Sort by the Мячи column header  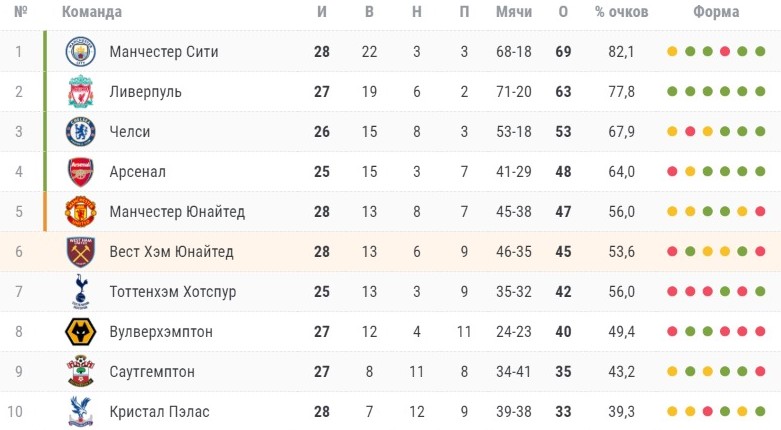pyautogui.click(x=514, y=11)
